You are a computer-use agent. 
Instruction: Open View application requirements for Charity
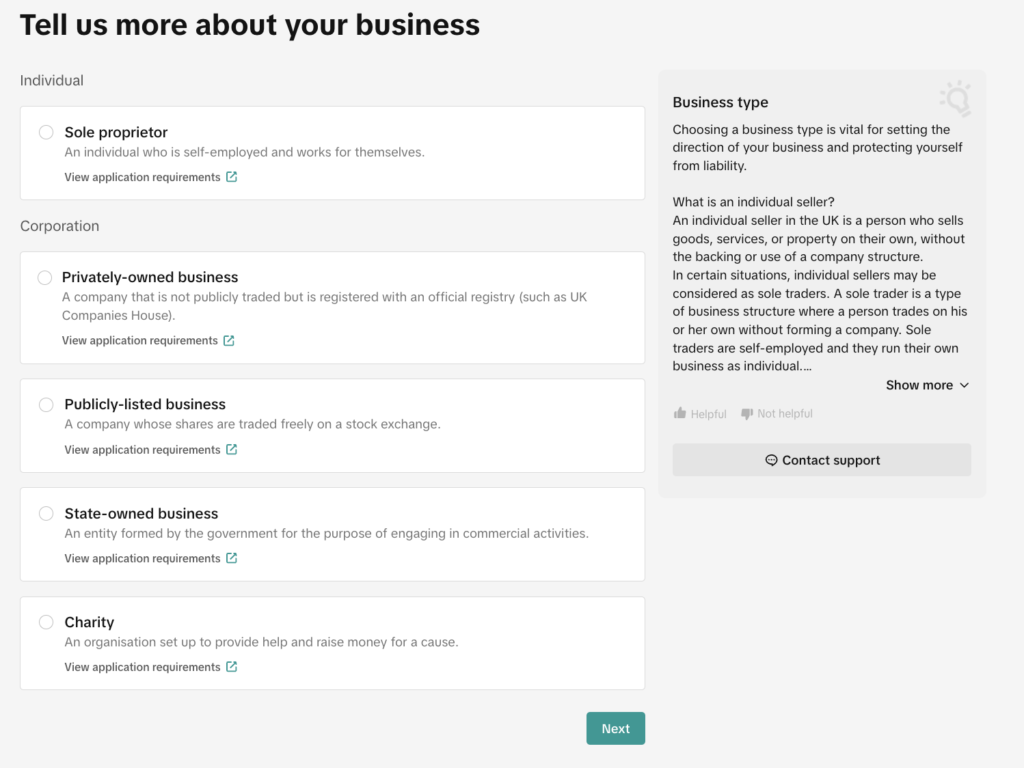(x=142, y=667)
